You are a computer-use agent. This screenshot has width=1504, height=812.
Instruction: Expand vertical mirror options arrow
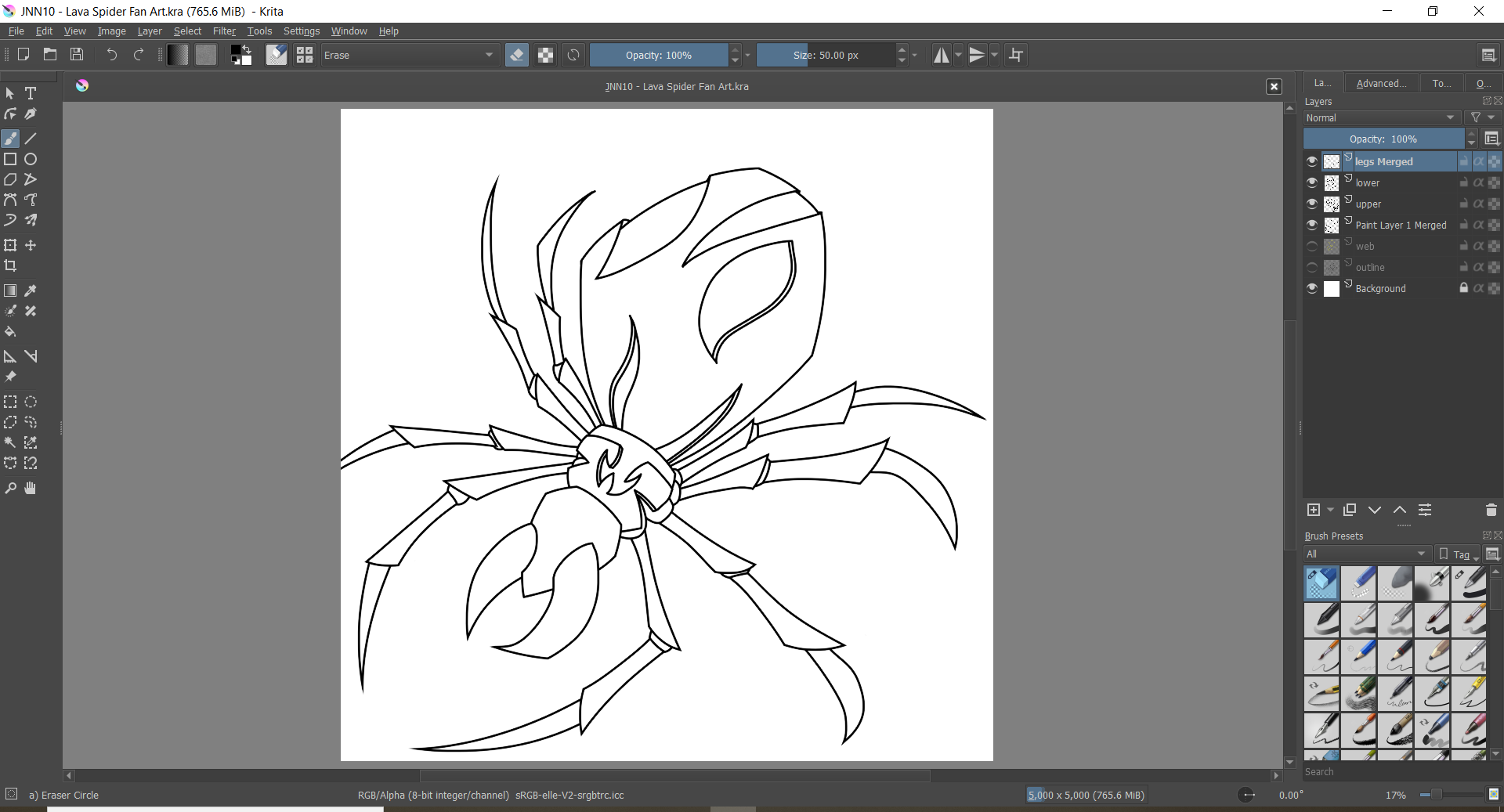(x=995, y=55)
